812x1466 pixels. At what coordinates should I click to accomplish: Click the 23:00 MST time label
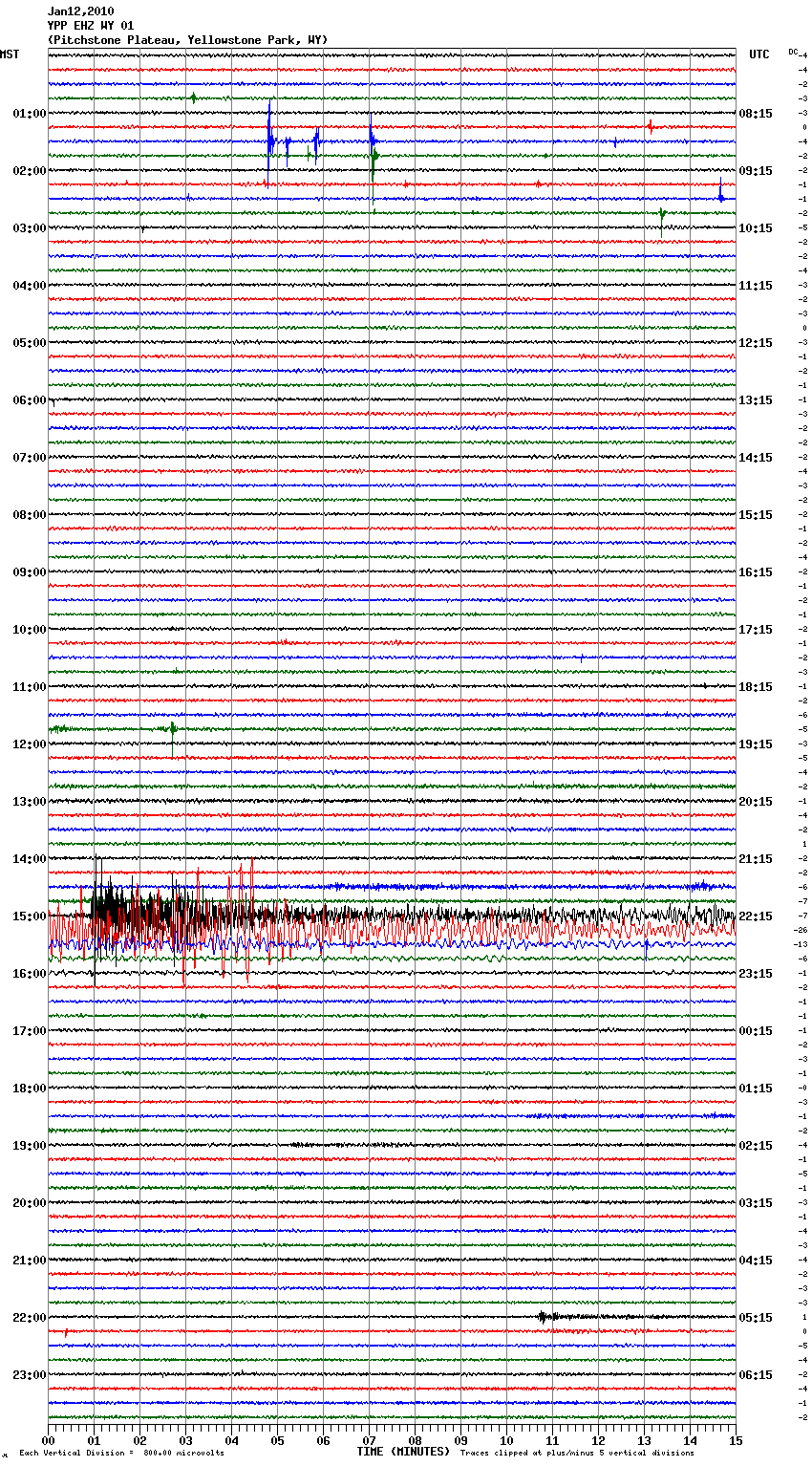pyautogui.click(x=30, y=1375)
